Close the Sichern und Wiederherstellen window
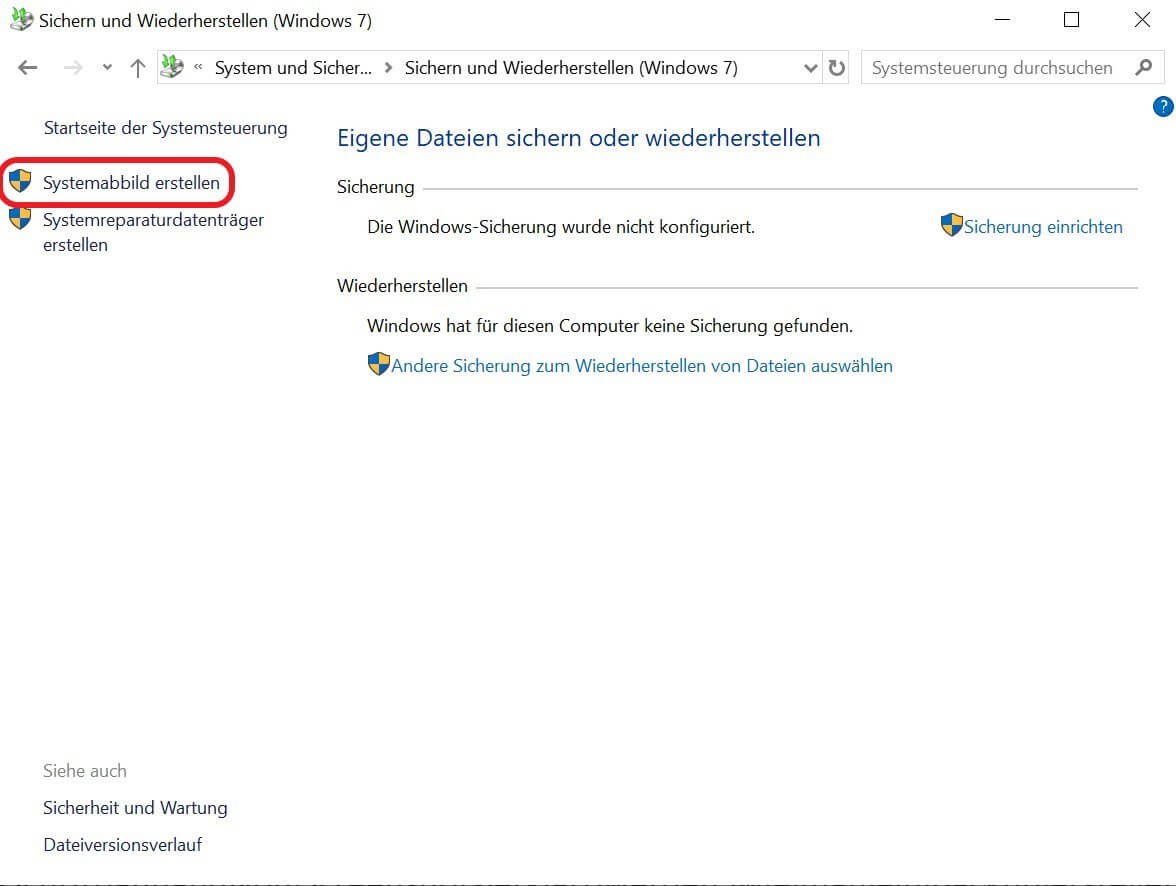The height and width of the screenshot is (886, 1176). click(x=1142, y=20)
